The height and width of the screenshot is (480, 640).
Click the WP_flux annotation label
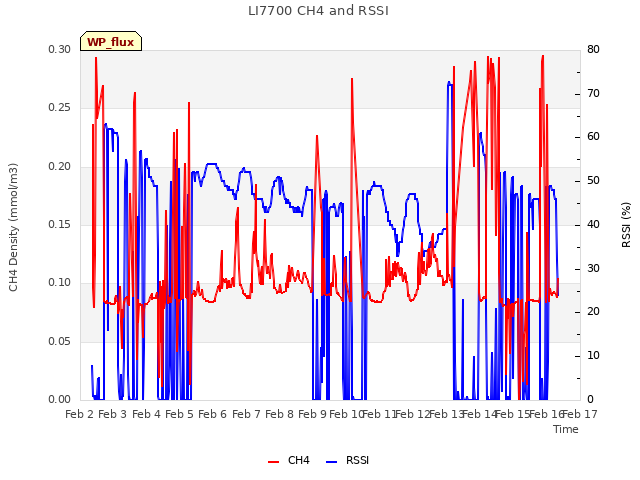point(111,42)
